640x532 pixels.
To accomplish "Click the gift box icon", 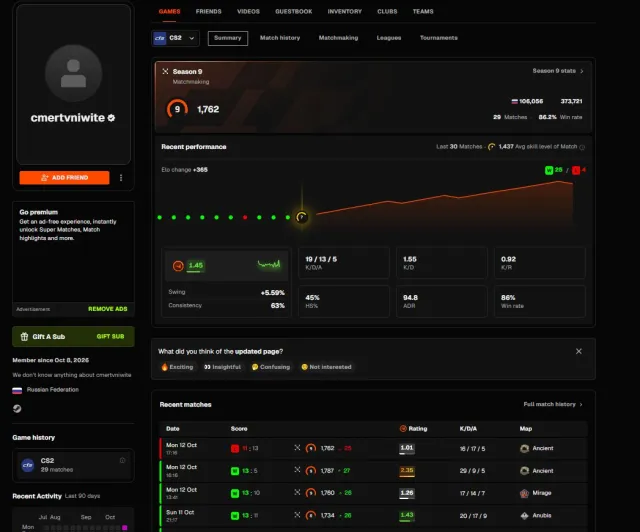I will 24,336.
